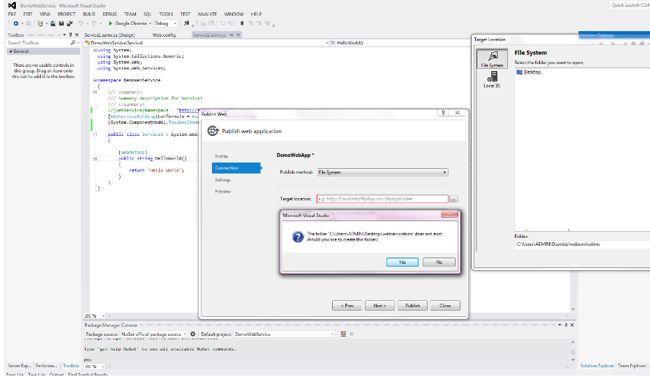Viewport: 650px width, 383px height.
Task: Open the EDIT menu
Action: [28, 14]
